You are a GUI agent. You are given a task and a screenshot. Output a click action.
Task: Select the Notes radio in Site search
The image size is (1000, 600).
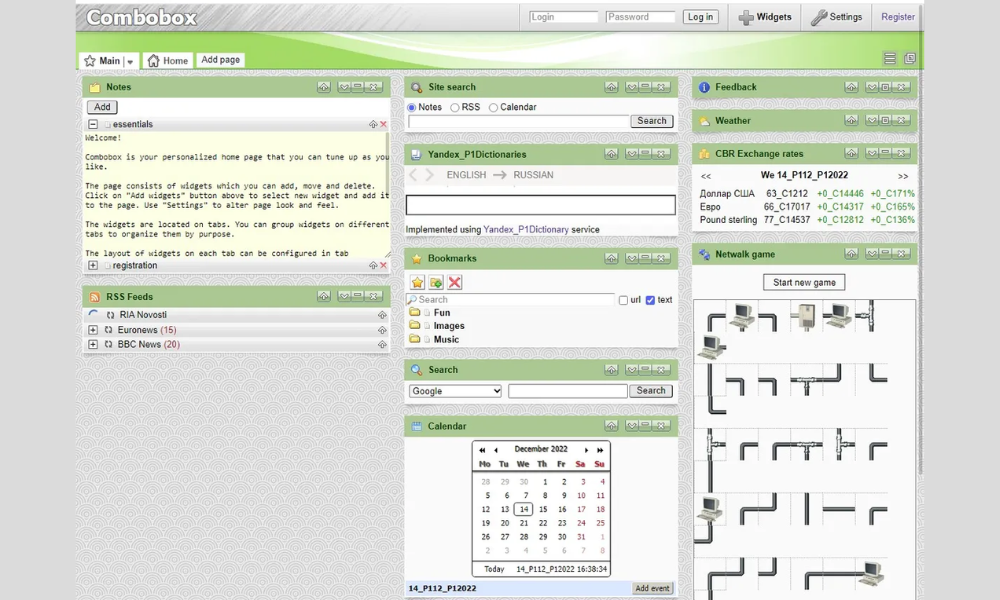point(412,108)
